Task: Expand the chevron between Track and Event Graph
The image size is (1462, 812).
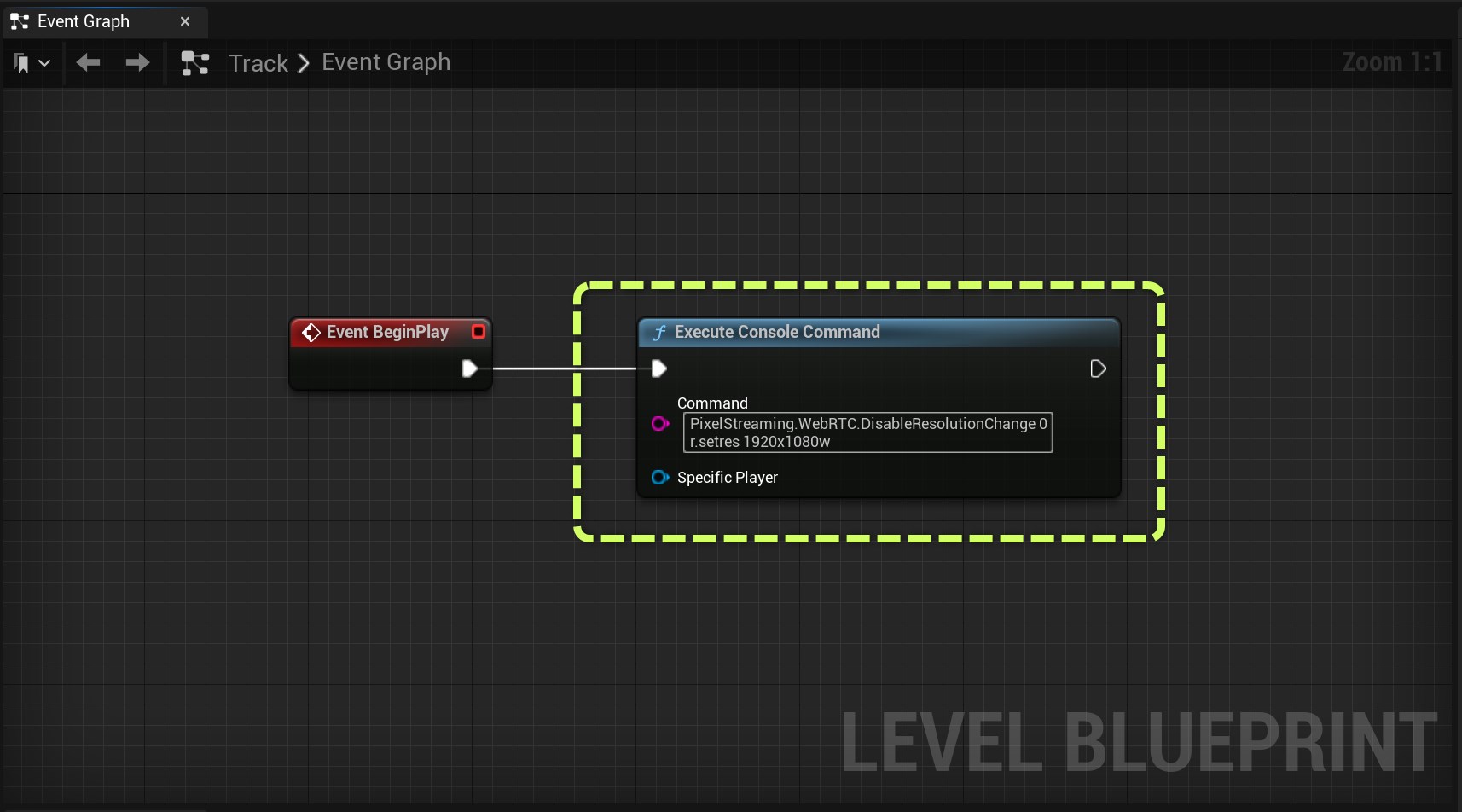Action: pos(304,63)
